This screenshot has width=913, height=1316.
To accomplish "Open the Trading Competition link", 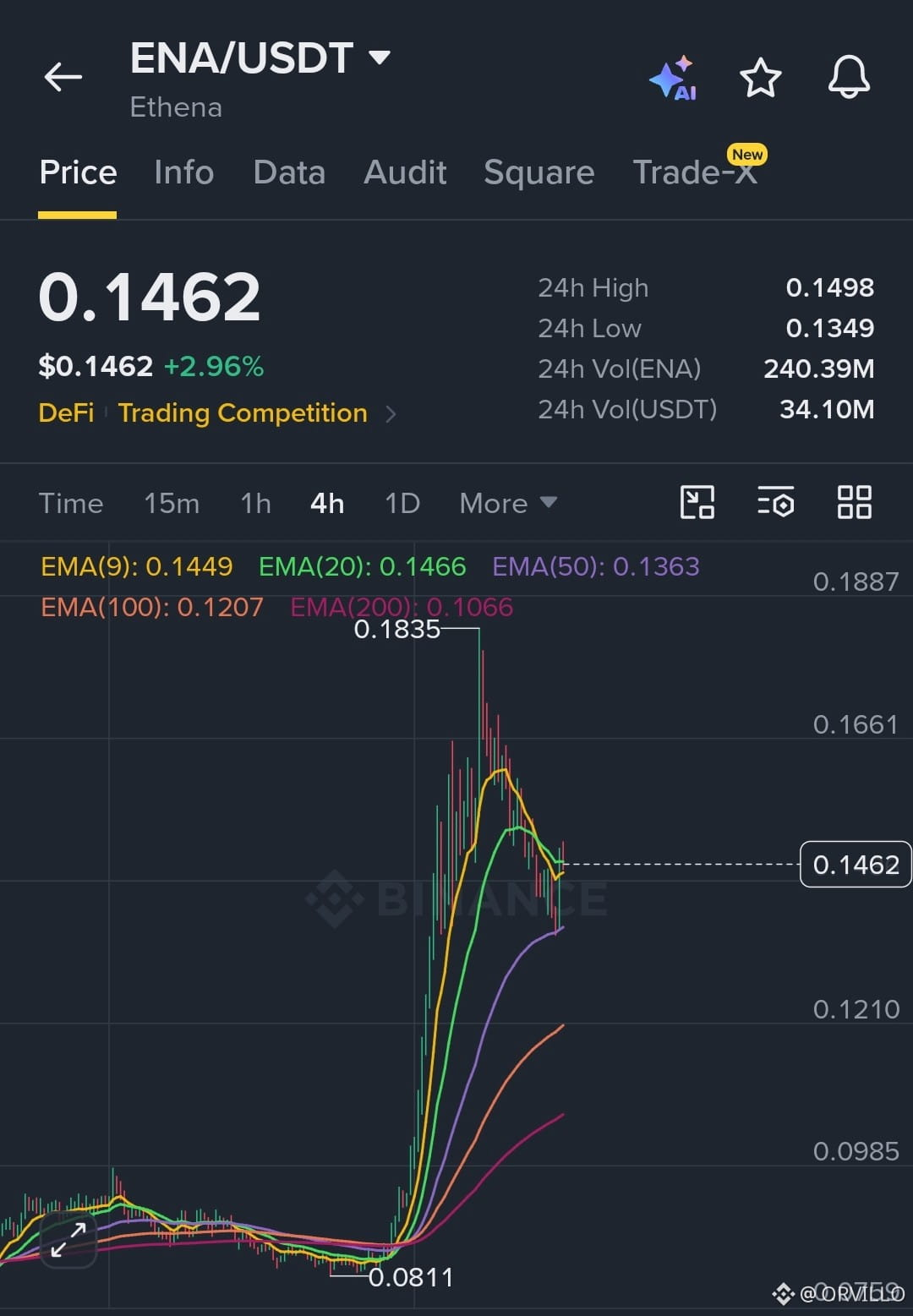I will [x=243, y=413].
